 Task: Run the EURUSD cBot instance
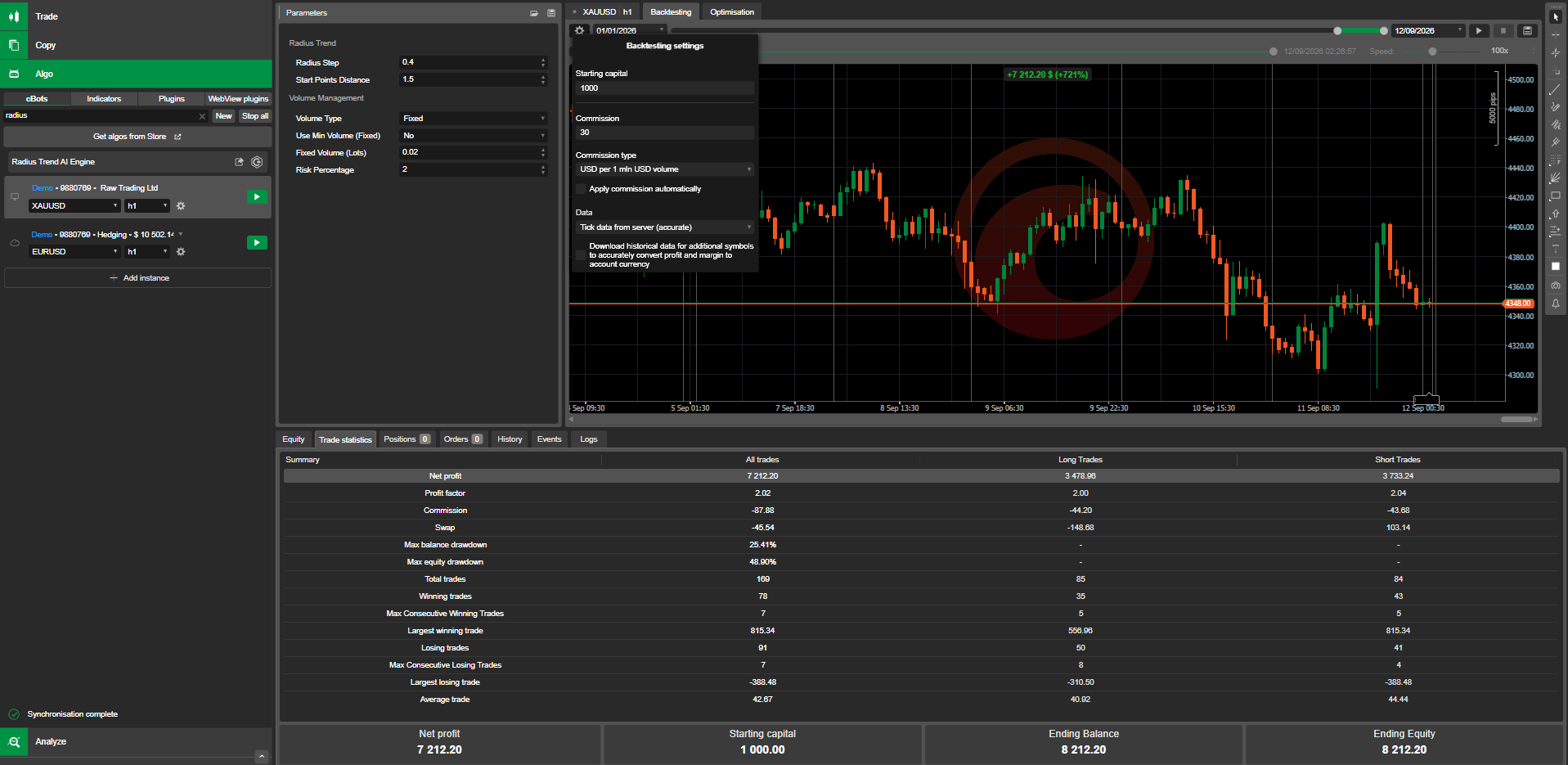(257, 243)
